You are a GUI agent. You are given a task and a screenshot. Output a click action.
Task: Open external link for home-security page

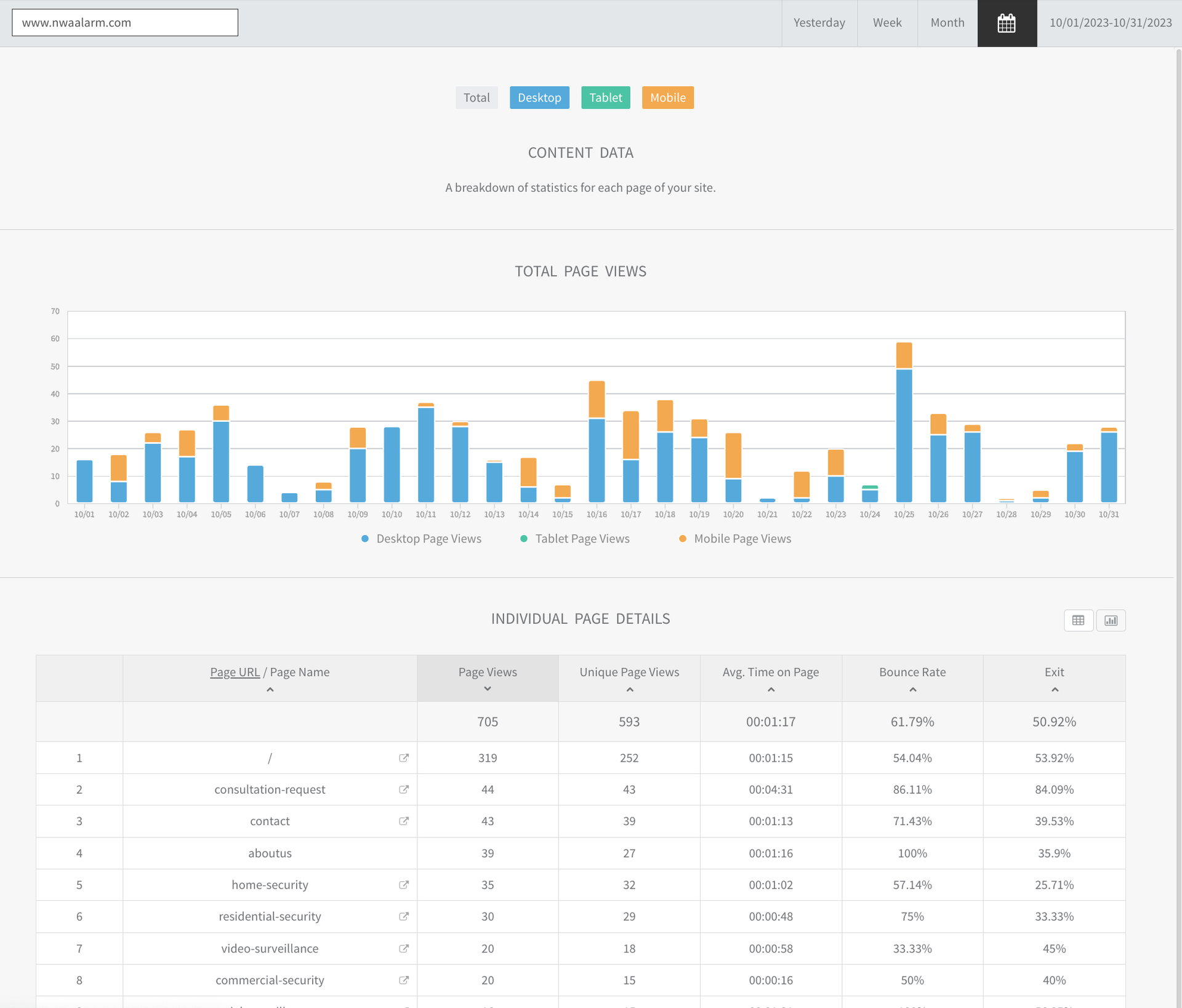point(404,885)
